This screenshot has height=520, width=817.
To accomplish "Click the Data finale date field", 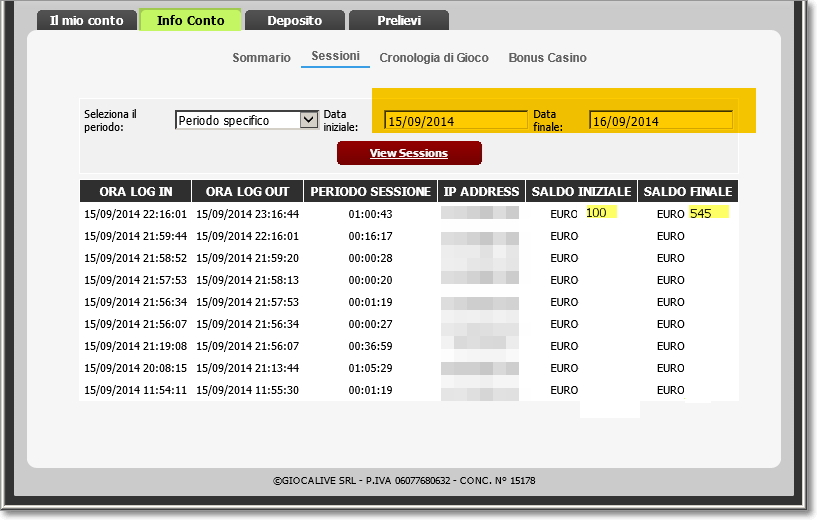I will tap(661, 121).
